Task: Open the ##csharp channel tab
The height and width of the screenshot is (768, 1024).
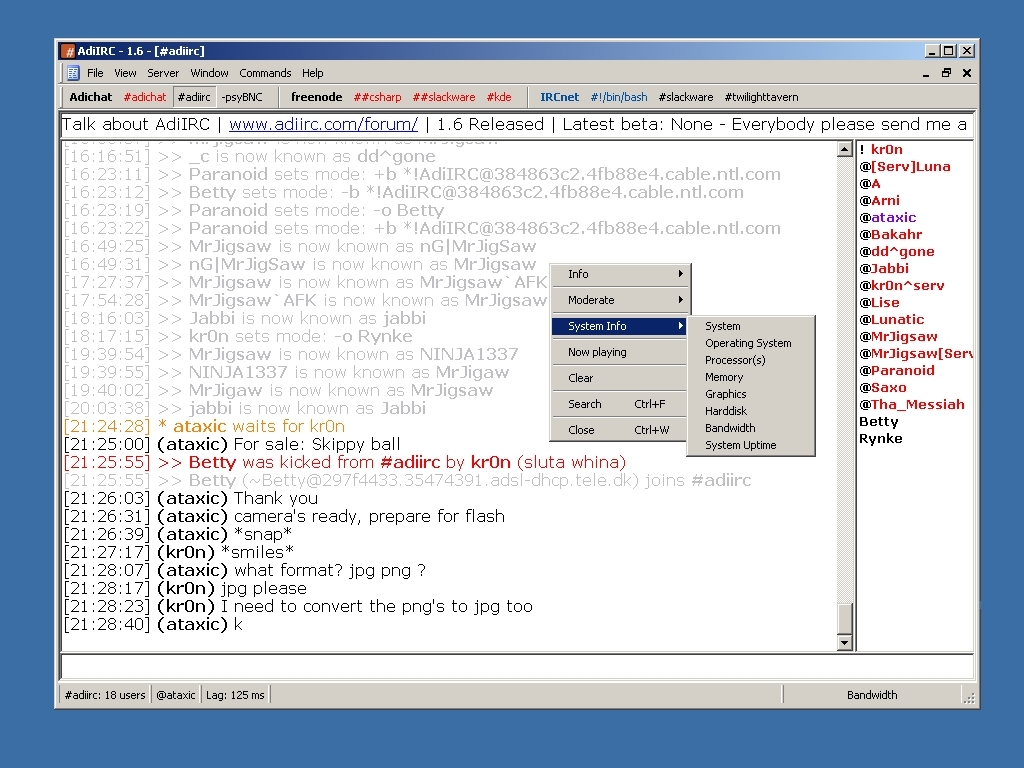Action: tap(377, 97)
